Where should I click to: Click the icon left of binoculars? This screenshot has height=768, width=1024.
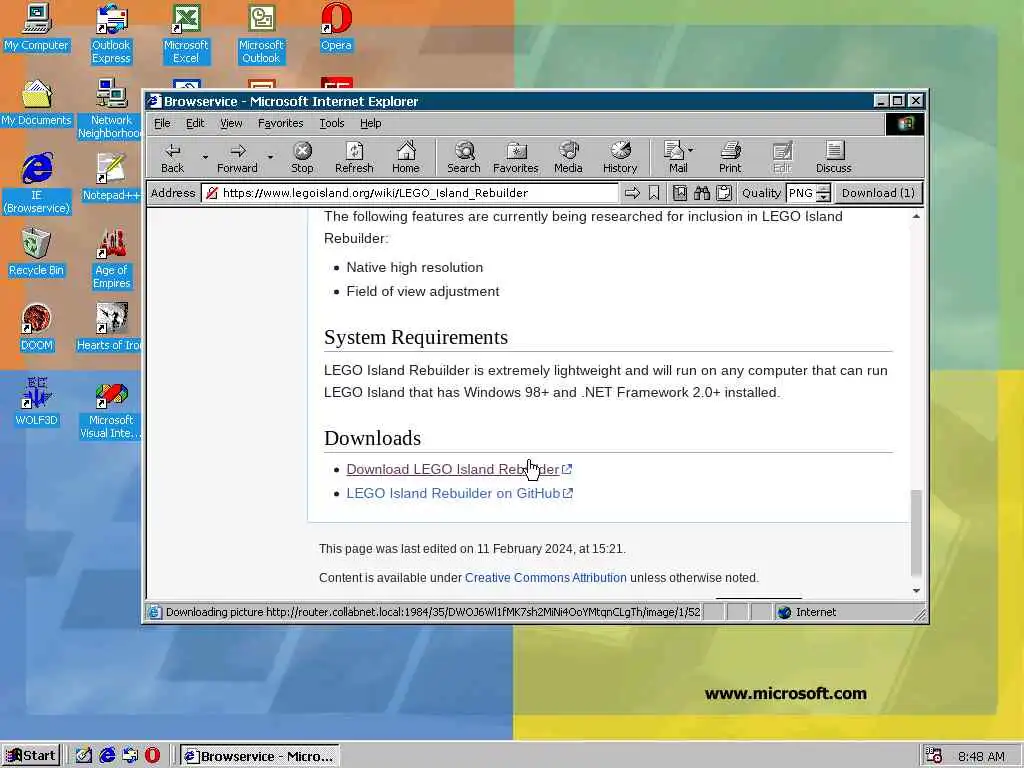pos(680,193)
